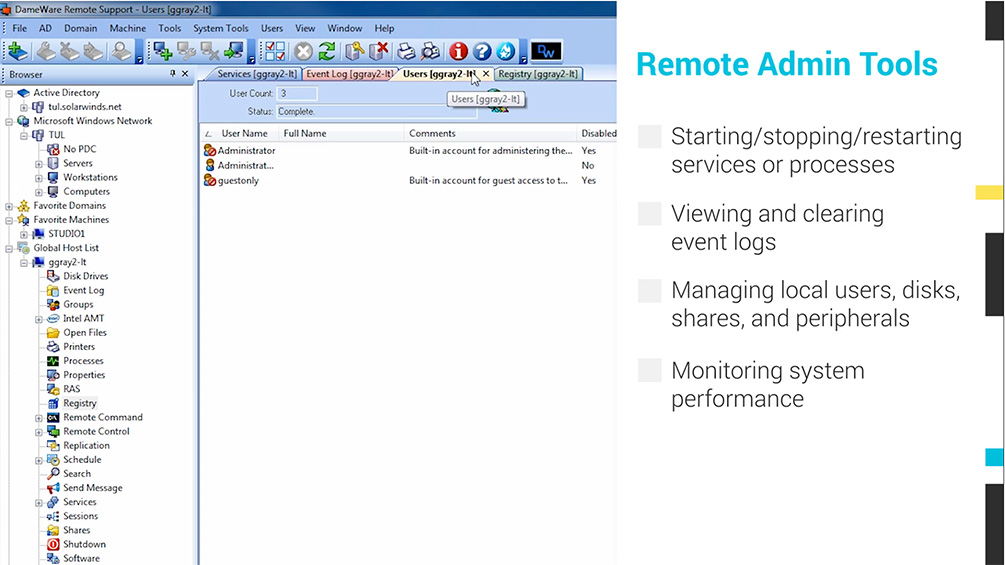Collapse the Microsoft Windows Network node
Screen dimensions: 1005x565
point(9,121)
